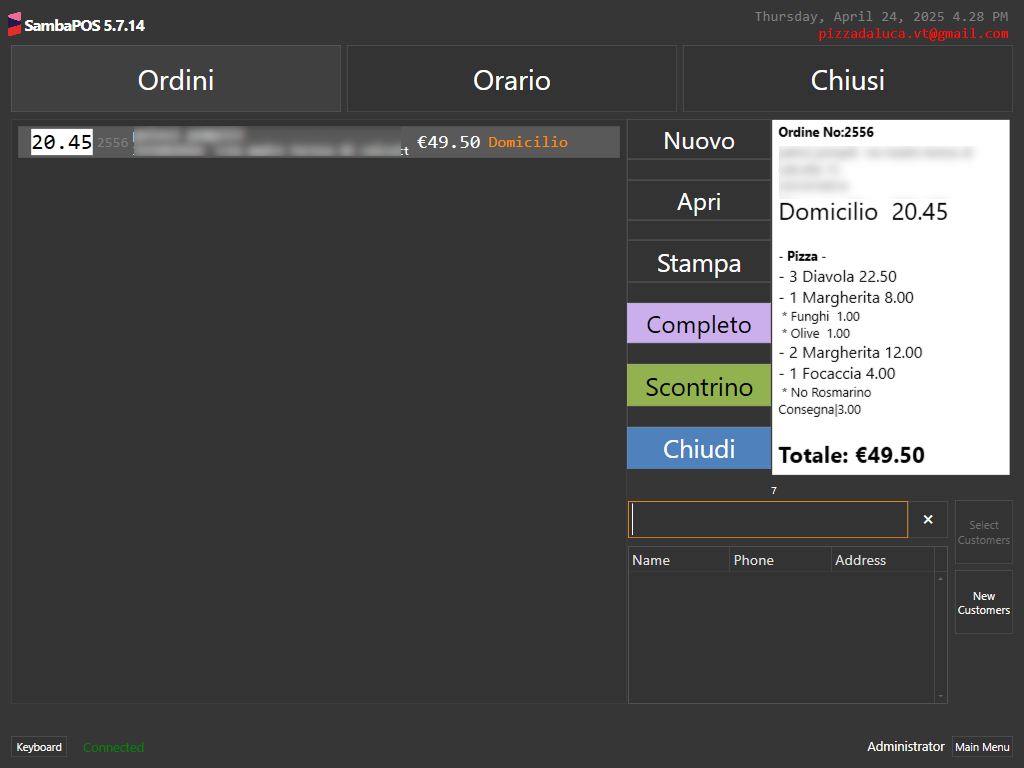Image resolution: width=1024 pixels, height=768 pixels.
Task: Click customer list scrollbar down arrow
Action: (940, 696)
